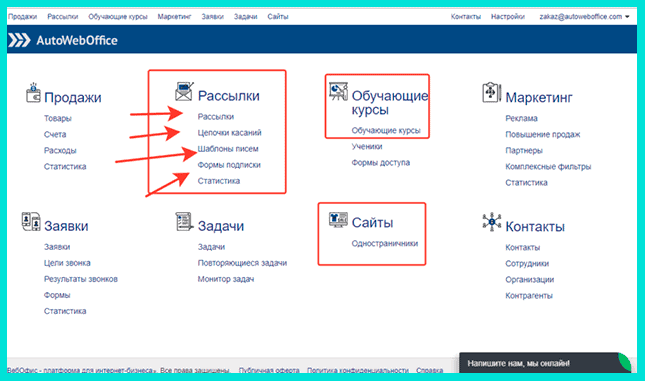Open Контакты sublink under Контакты heading
Image resolution: width=645 pixels, height=381 pixels.
coord(522,248)
